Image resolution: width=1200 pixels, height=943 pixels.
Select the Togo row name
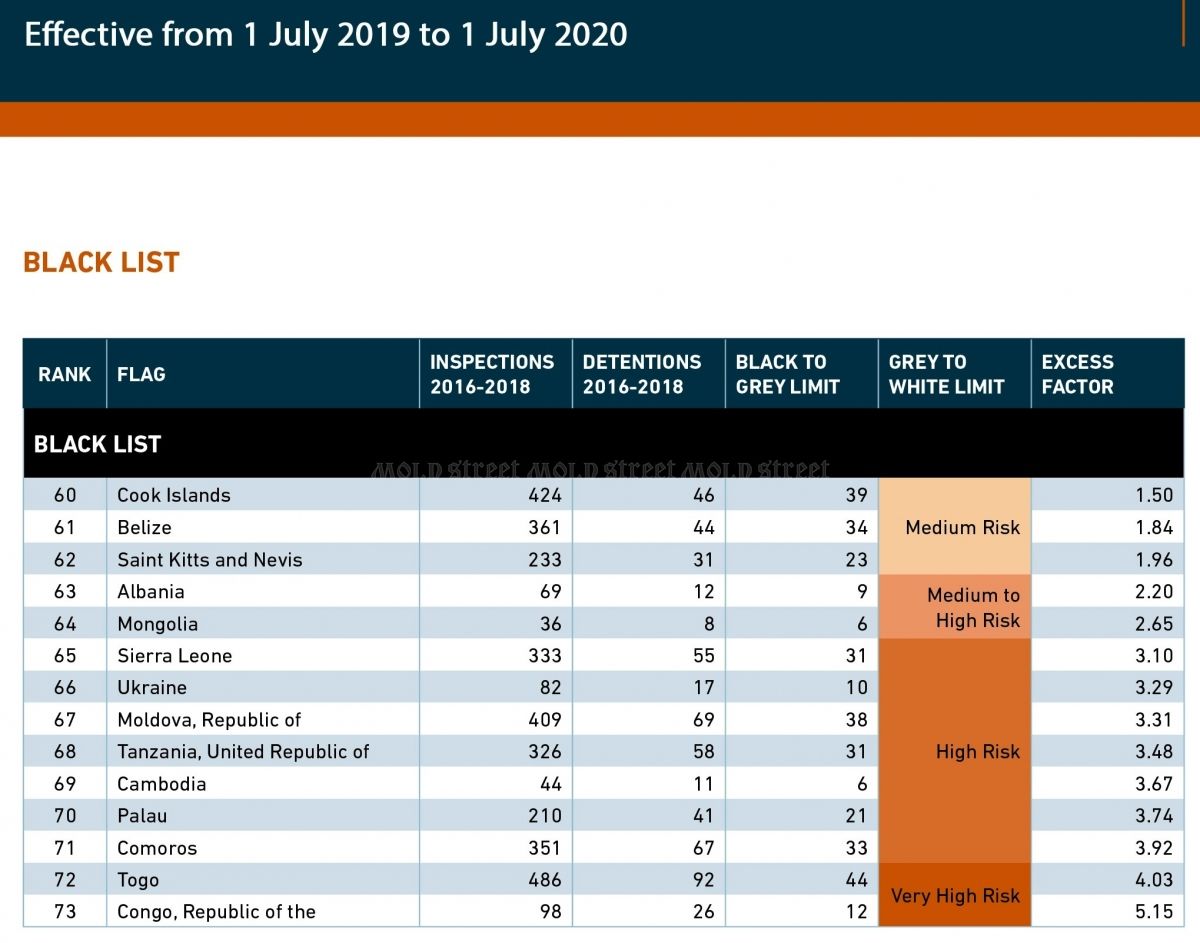(138, 880)
